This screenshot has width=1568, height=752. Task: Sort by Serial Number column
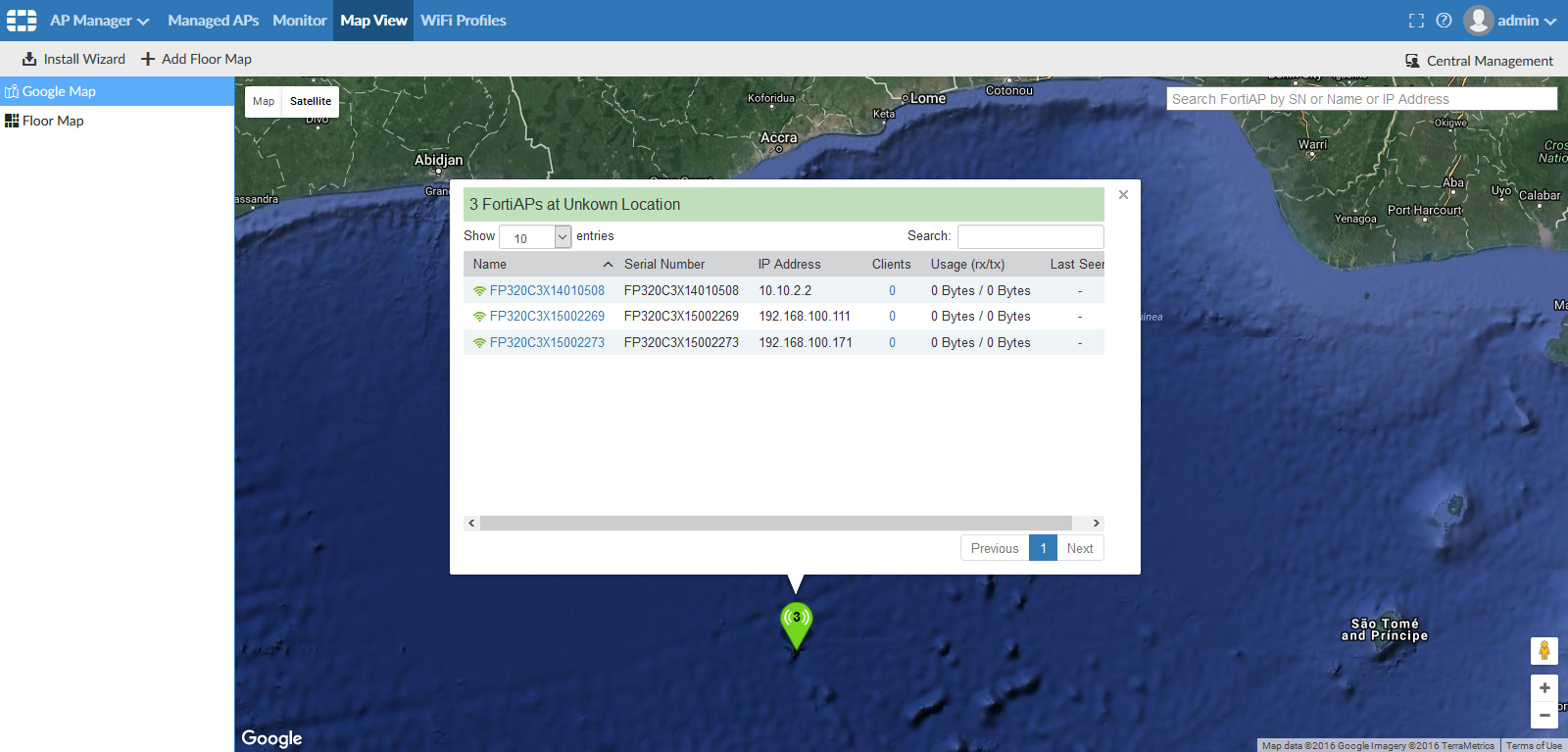coord(664,264)
